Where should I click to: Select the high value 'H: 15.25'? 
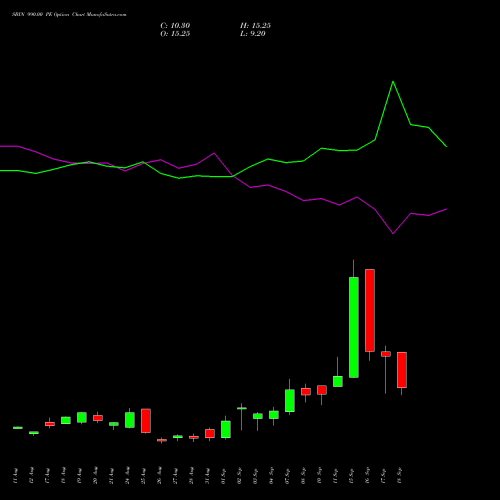point(255,26)
